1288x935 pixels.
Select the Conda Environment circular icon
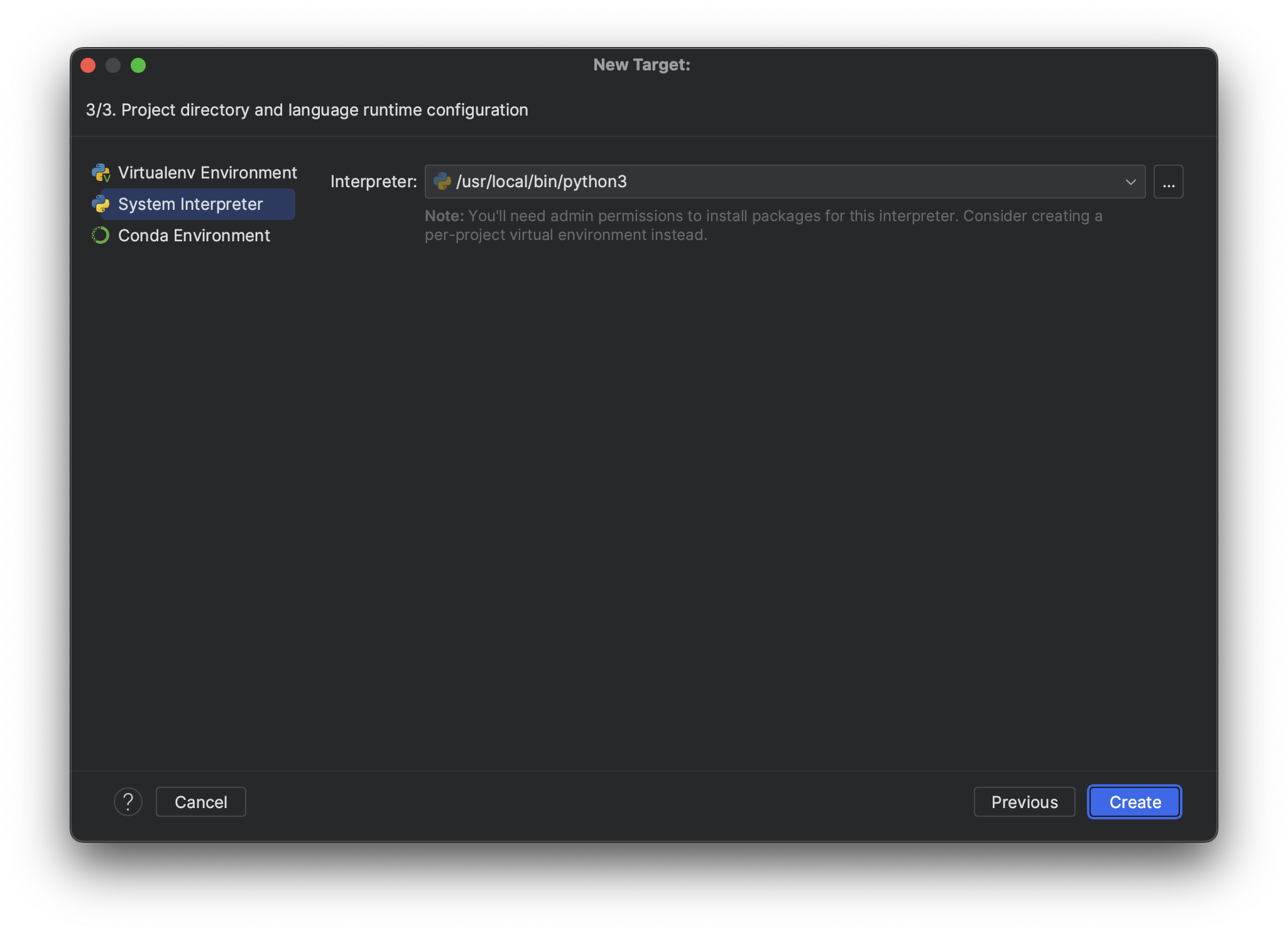(101, 235)
